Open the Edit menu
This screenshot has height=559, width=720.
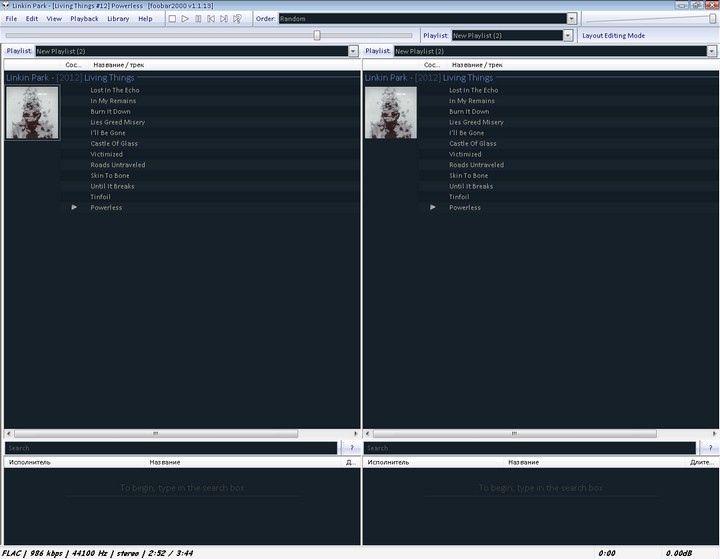[32, 19]
